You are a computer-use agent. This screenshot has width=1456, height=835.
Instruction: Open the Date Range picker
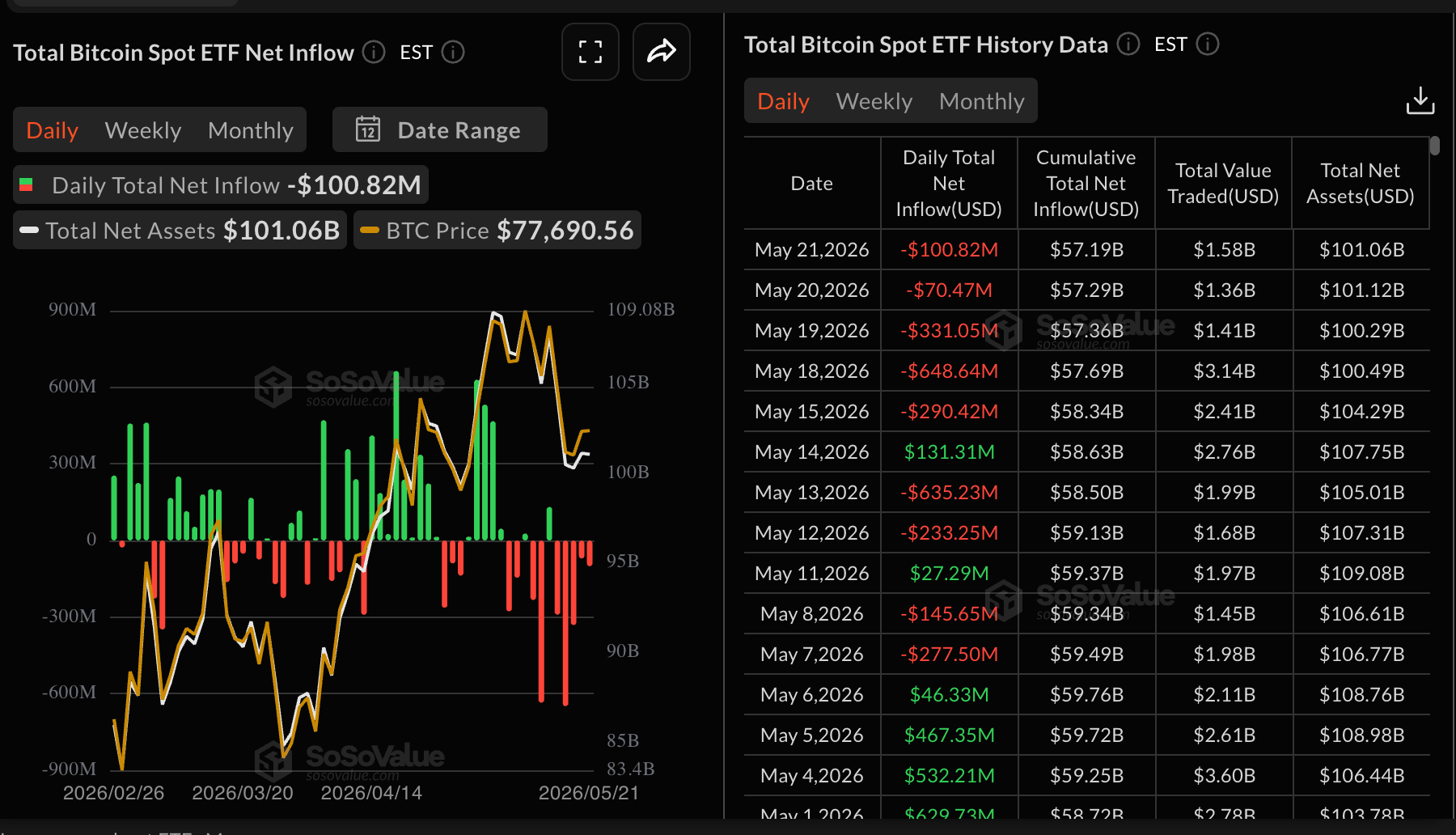coord(440,129)
